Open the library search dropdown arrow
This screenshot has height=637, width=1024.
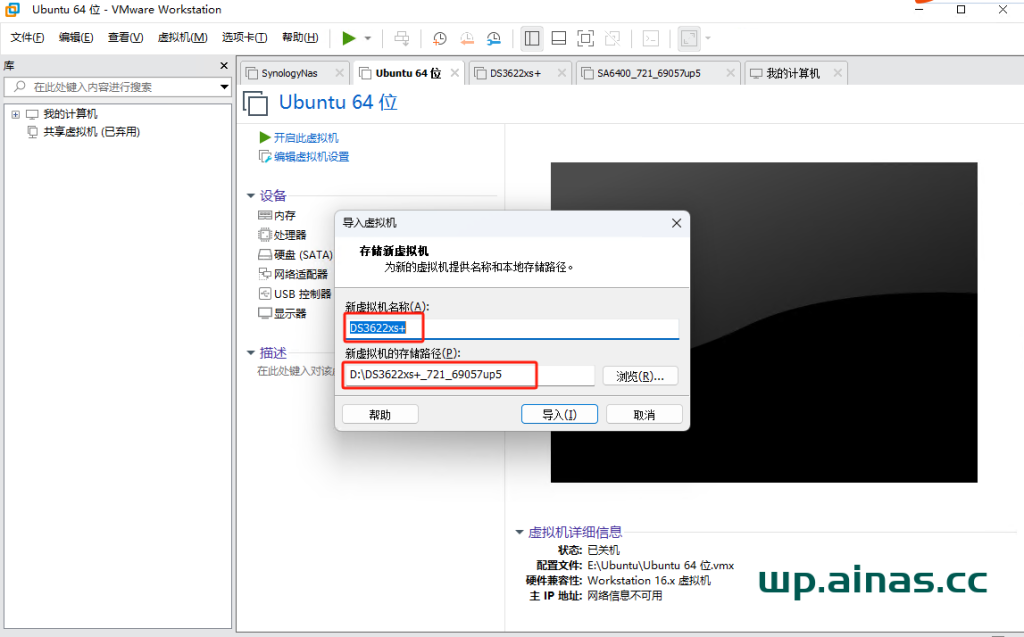224,87
